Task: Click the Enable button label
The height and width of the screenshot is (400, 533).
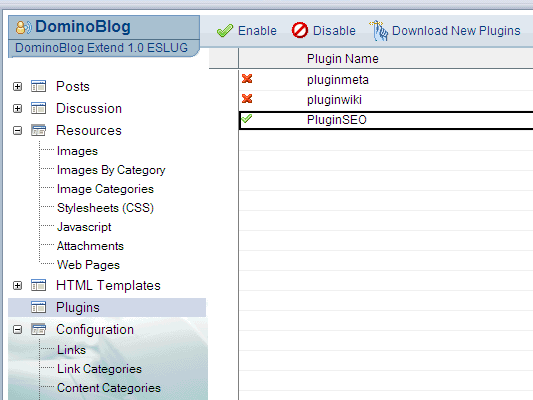Action: coord(257,31)
